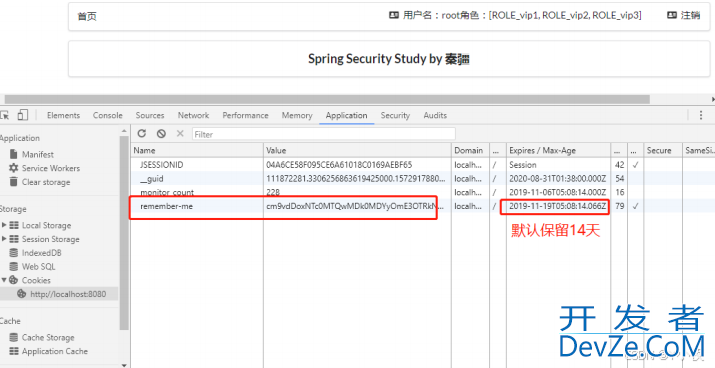This screenshot has width=715, height=368.
Task: Click the clear all cookies icon
Action: [x=161, y=134]
